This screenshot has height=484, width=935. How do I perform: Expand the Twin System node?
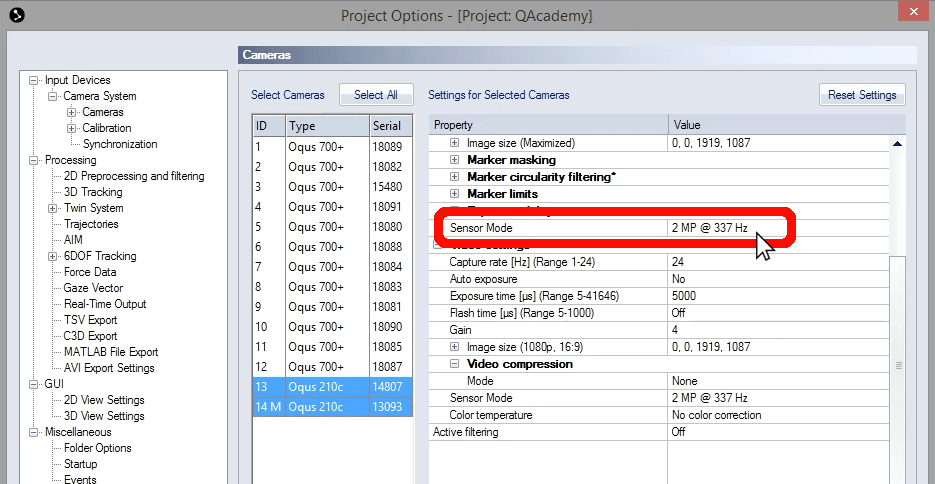53,208
